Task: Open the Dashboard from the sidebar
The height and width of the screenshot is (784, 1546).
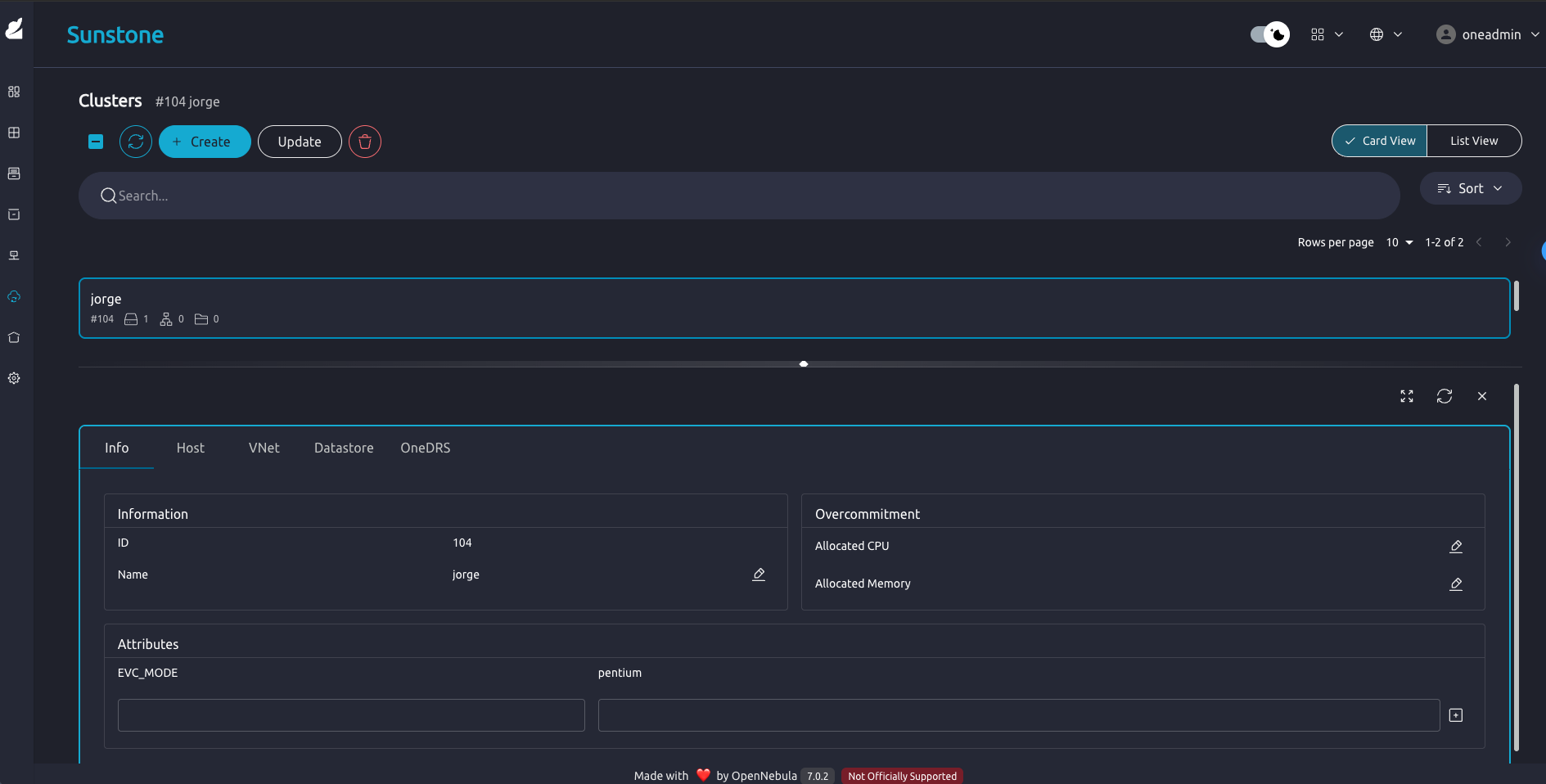Action: click(x=14, y=92)
